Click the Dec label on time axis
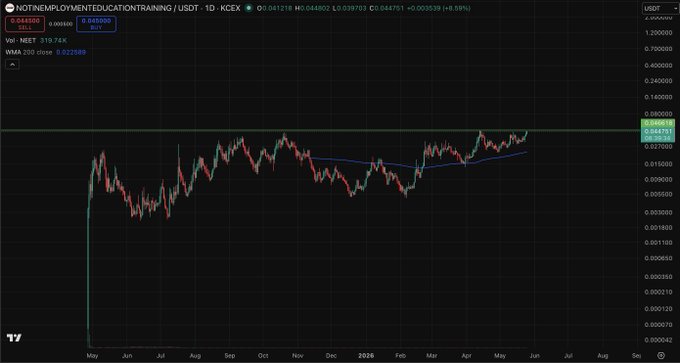This screenshot has height=363, width=680. click(331, 356)
